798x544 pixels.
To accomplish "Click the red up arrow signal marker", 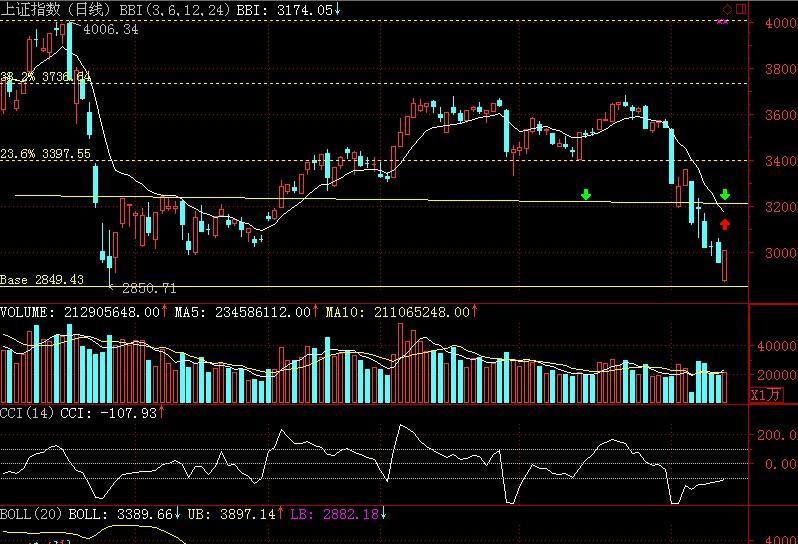I will click(x=725, y=224).
